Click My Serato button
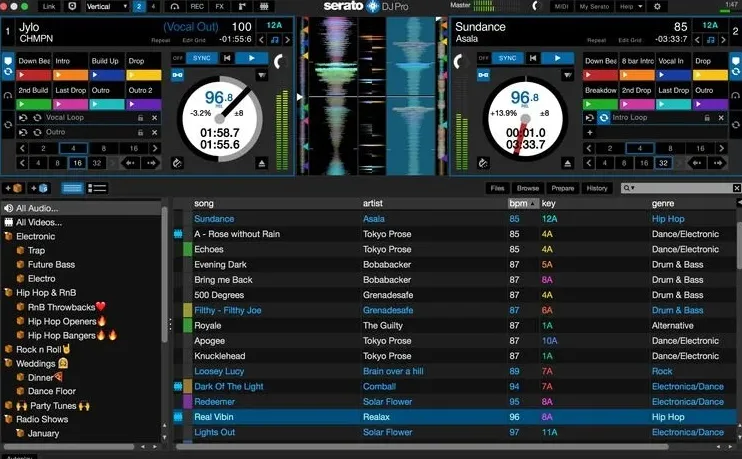This screenshot has height=459, width=742. coord(594,7)
